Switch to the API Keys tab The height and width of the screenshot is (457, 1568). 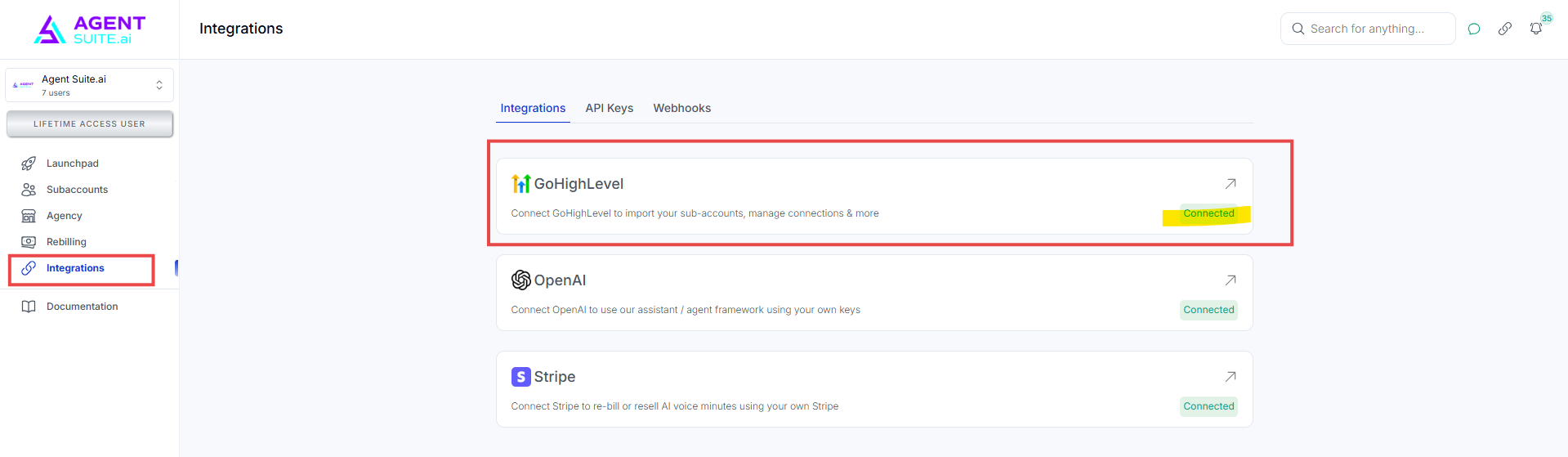tap(610, 108)
